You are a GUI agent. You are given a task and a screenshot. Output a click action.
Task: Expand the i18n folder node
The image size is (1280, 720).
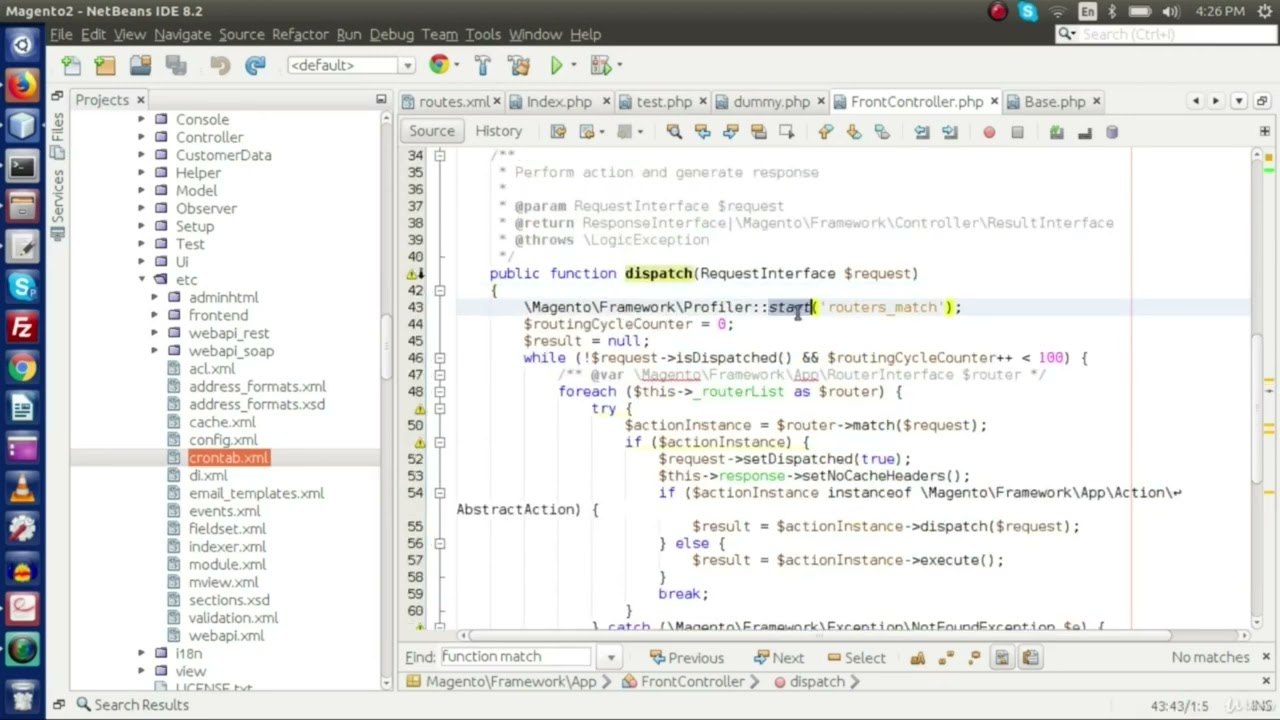coord(142,653)
